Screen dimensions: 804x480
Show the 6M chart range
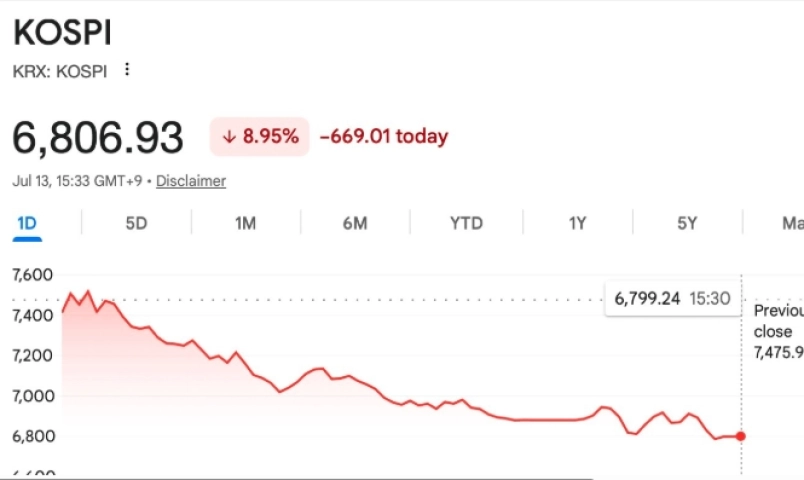tap(355, 224)
